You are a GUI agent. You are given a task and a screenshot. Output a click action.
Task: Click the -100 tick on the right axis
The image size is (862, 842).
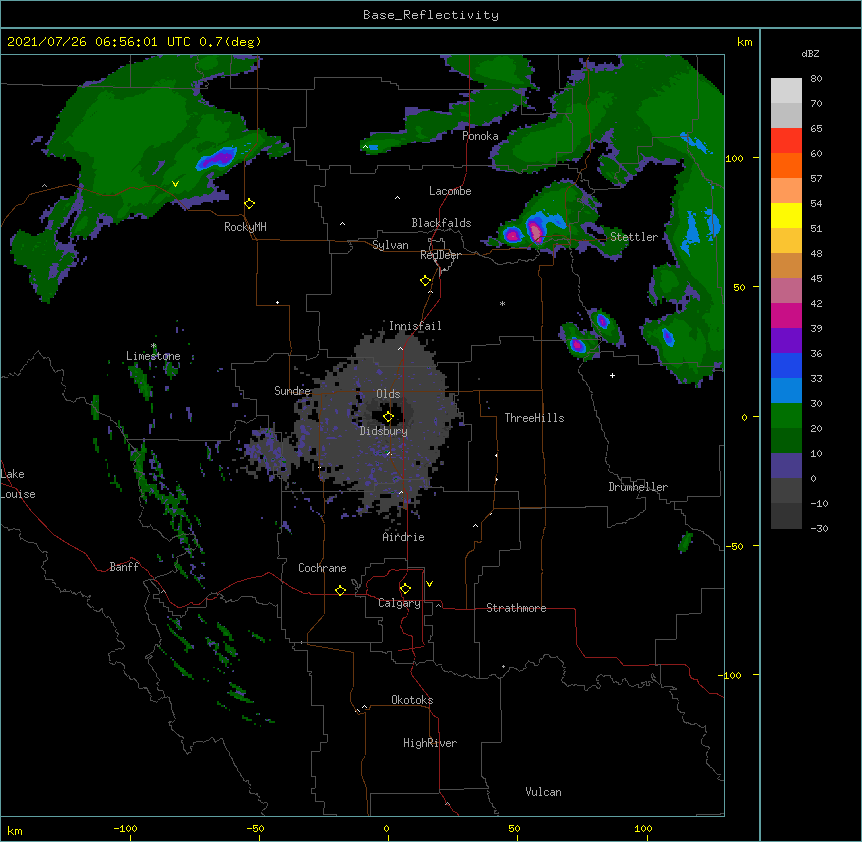point(730,675)
